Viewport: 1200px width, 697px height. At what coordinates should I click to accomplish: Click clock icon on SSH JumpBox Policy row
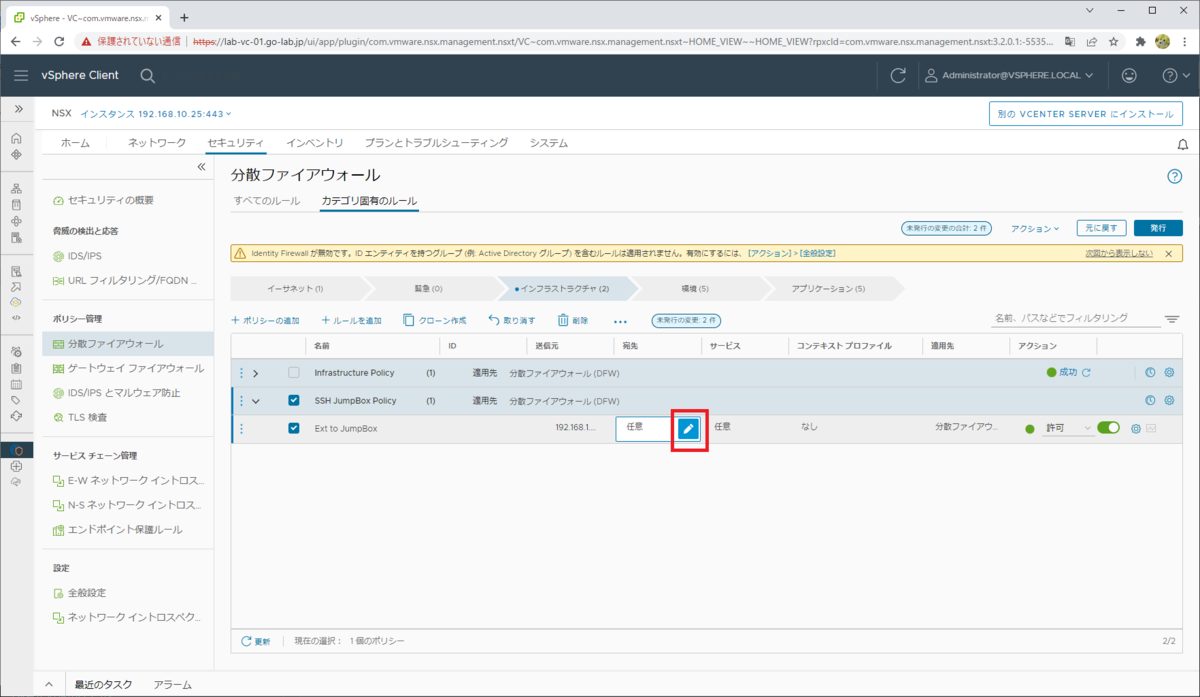1150,401
